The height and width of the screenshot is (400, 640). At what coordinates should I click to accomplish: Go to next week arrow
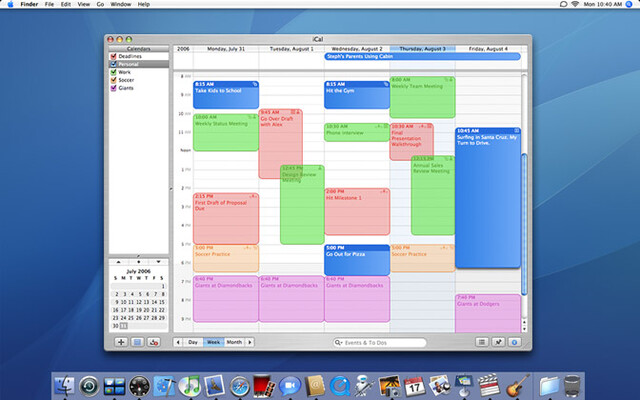[250, 342]
